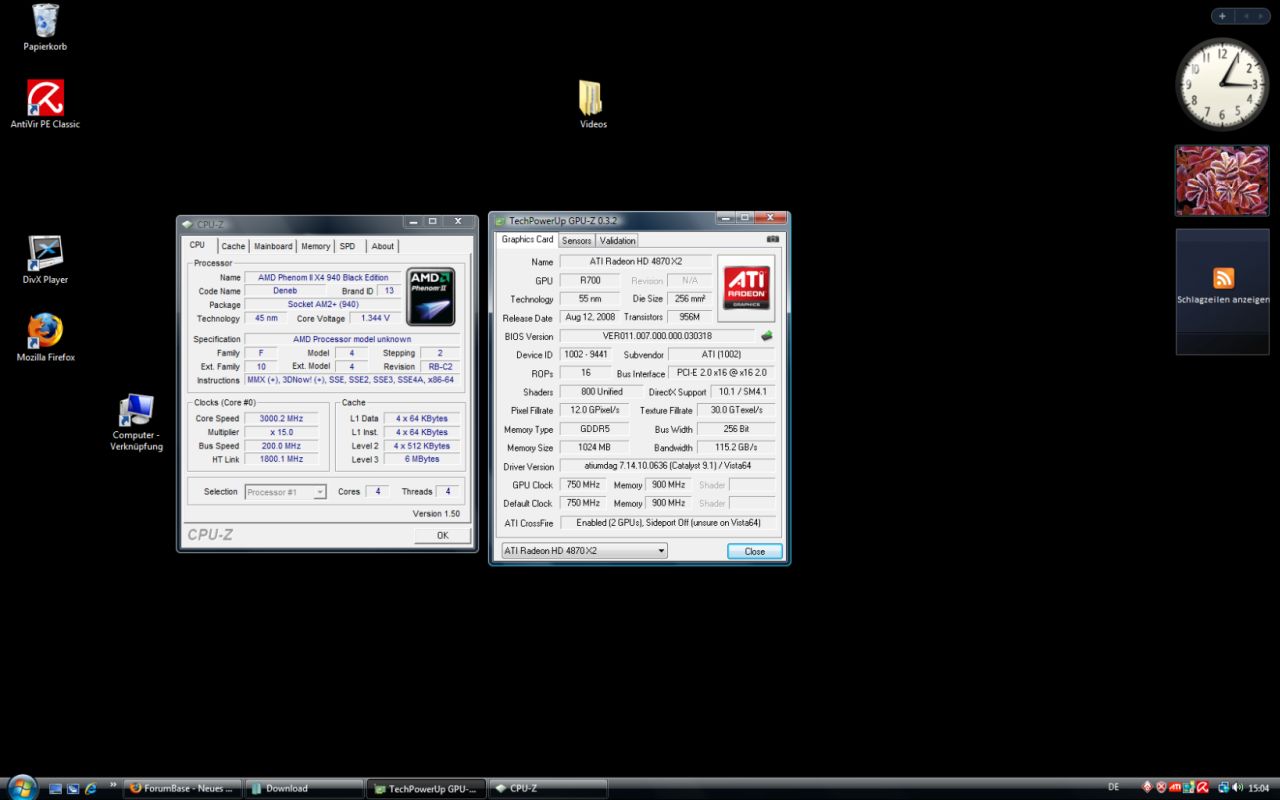The height and width of the screenshot is (800, 1280).
Task: Click the Memory Type GDDR5 field
Action: click(x=594, y=429)
